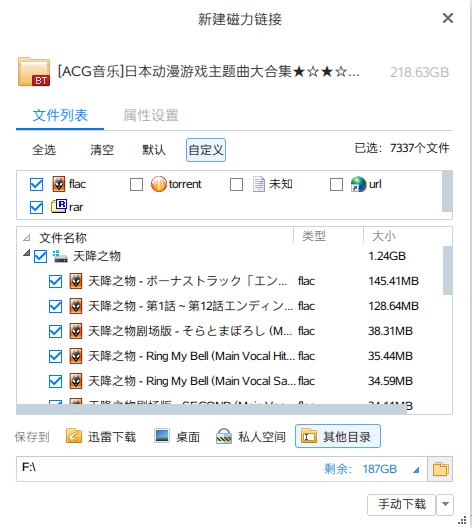Click the 全选 select all button
The image size is (472, 528).
tap(44, 150)
